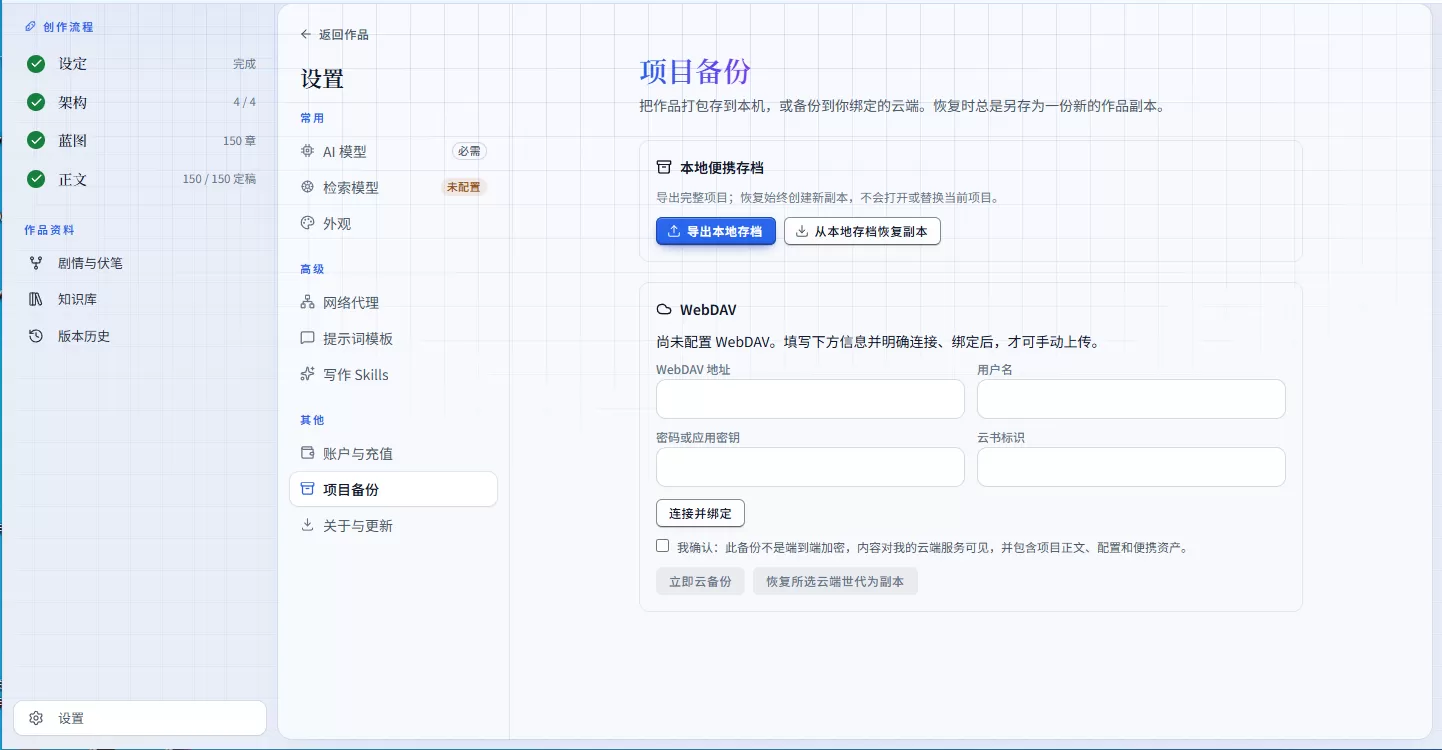This screenshot has height=750, width=1442.
Task: Tick the 我确认 backup confirmation checkbox
Action: [x=662, y=546]
